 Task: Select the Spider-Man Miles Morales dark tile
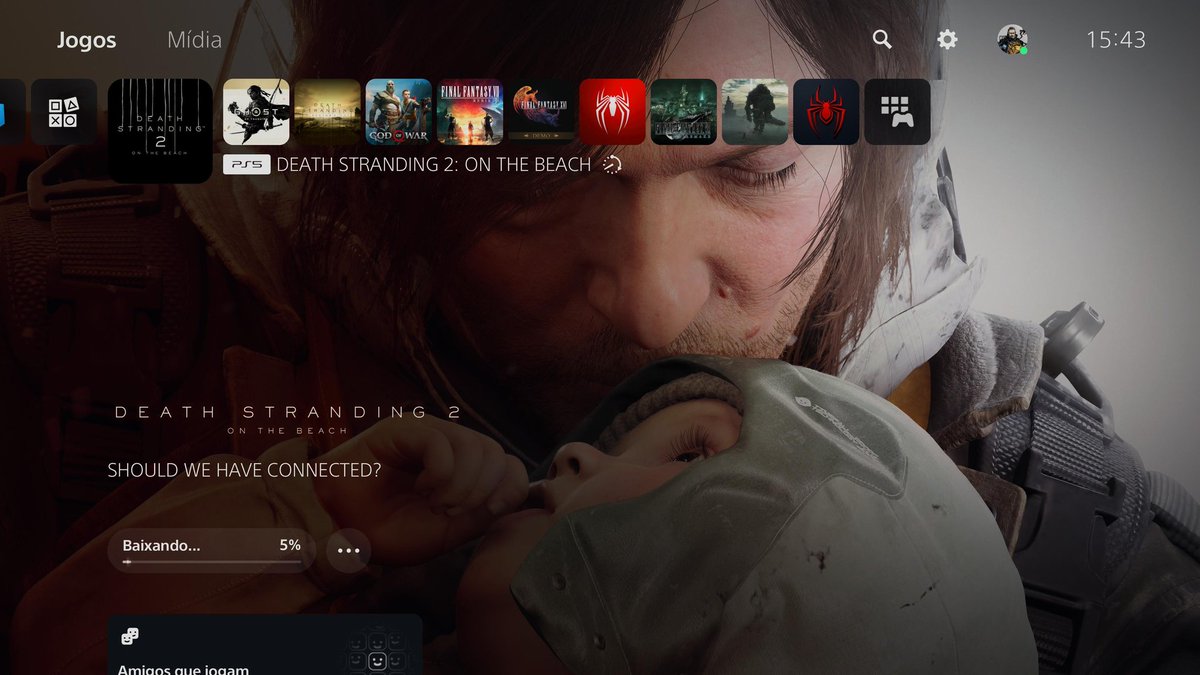click(826, 112)
